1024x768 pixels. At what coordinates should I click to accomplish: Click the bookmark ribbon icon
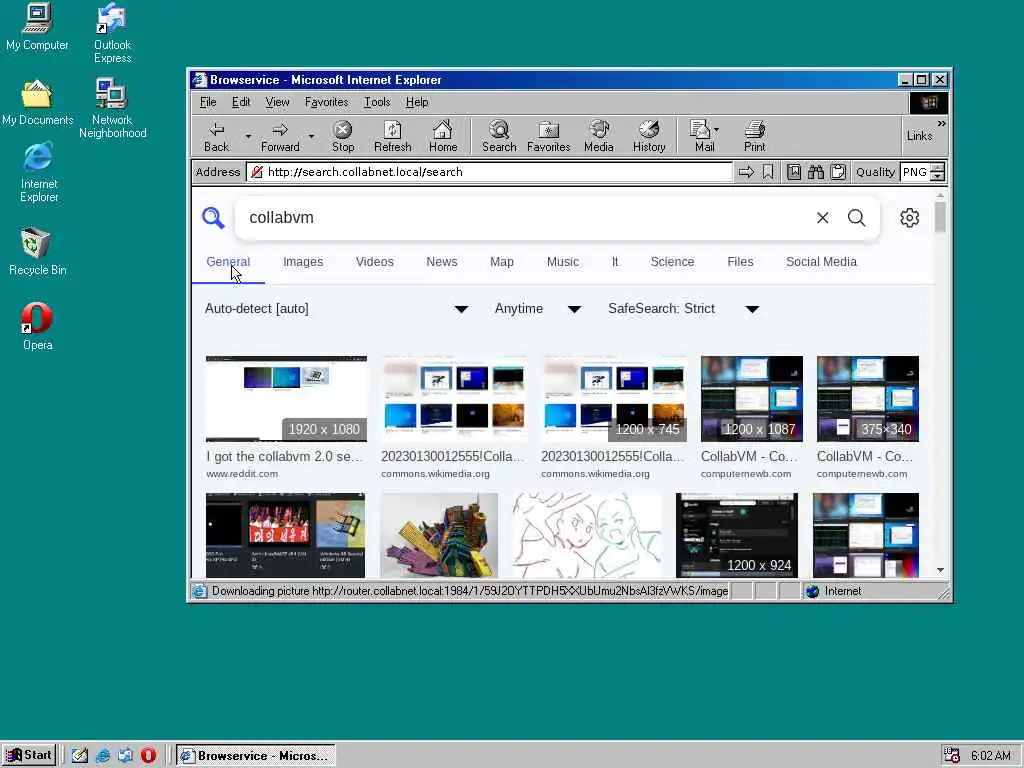768,172
